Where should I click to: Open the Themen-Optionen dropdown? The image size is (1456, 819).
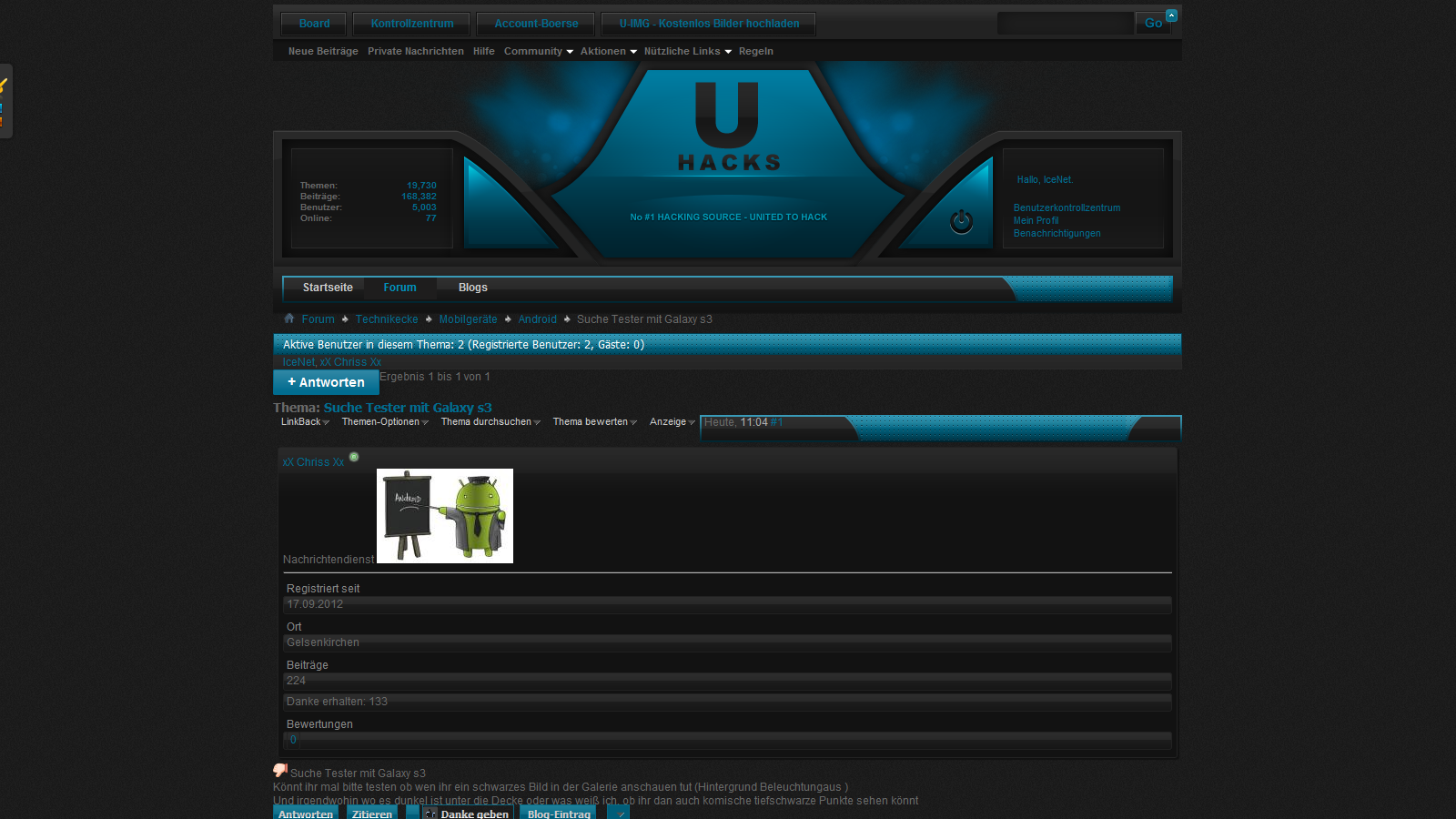click(385, 422)
